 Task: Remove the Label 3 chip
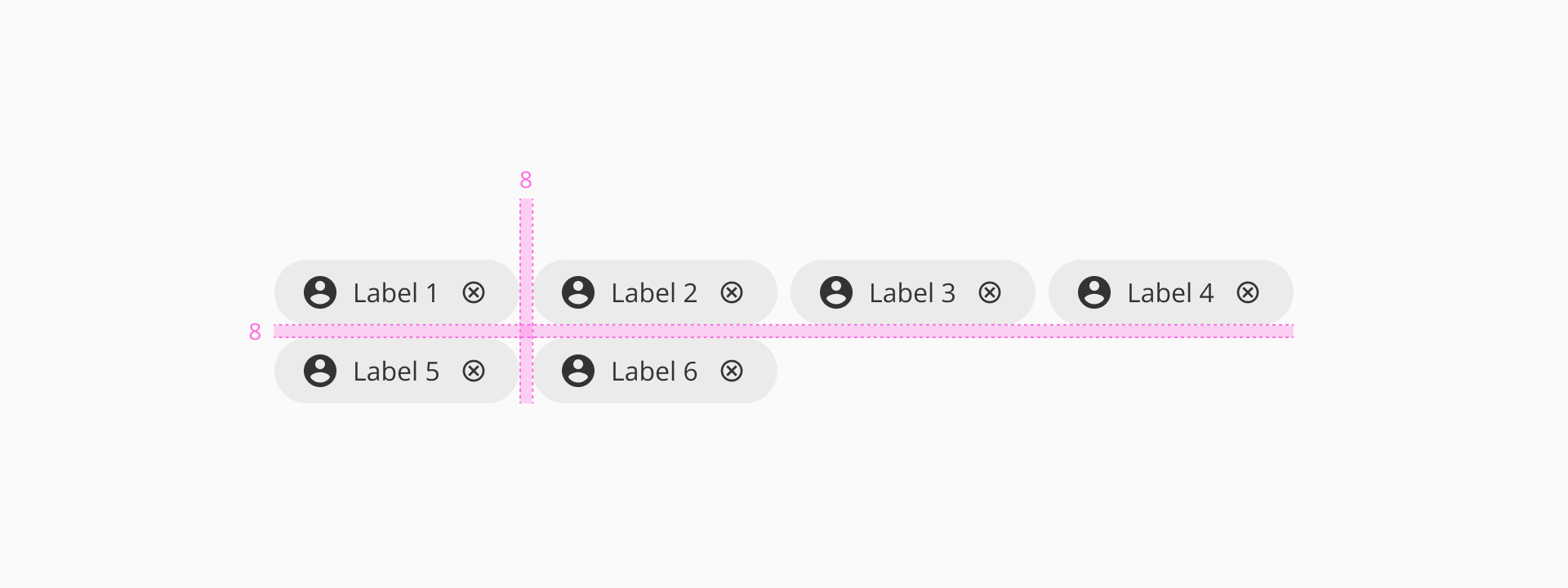[990, 292]
